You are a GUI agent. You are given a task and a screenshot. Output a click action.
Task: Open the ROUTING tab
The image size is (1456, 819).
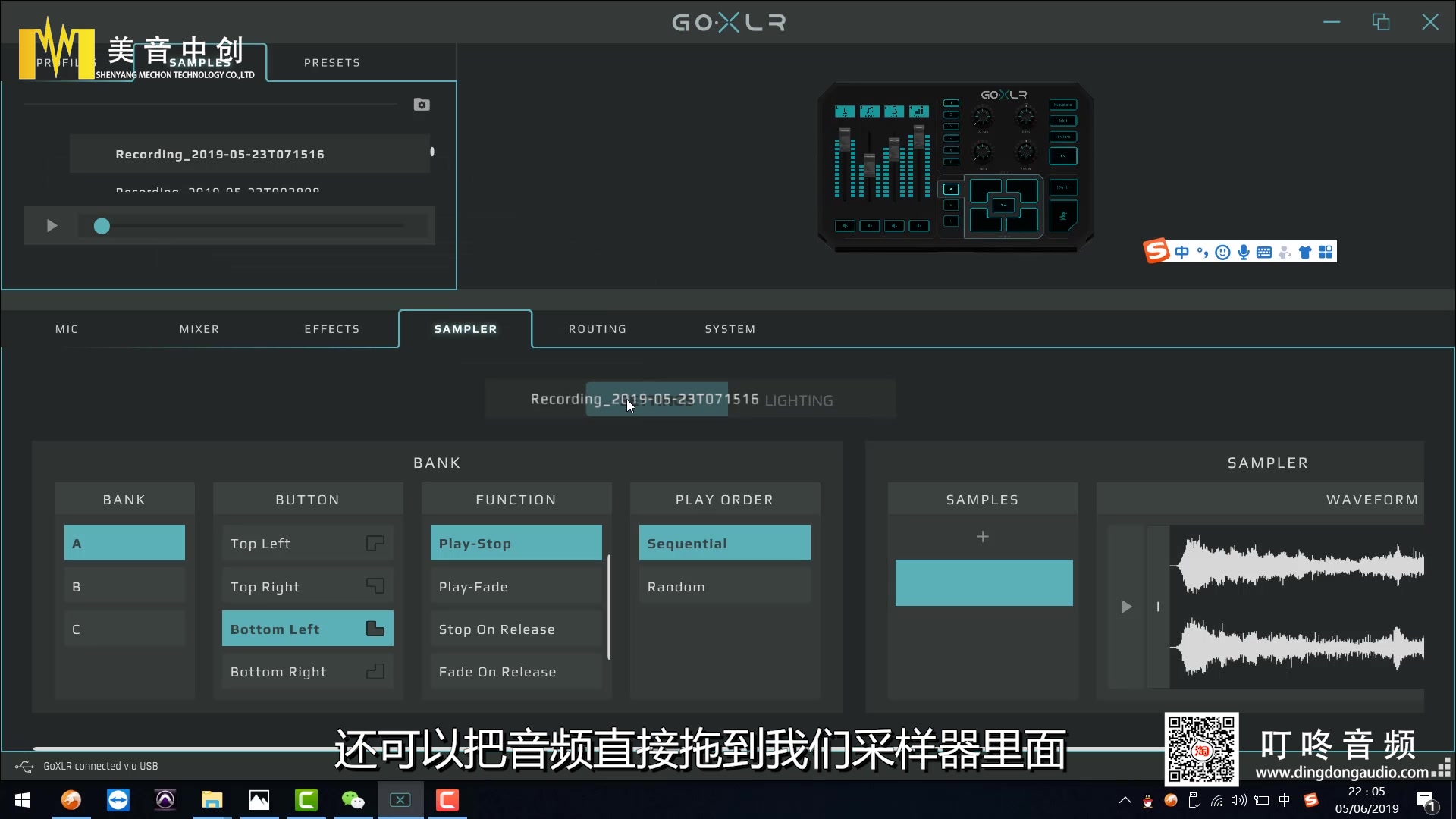tap(598, 329)
